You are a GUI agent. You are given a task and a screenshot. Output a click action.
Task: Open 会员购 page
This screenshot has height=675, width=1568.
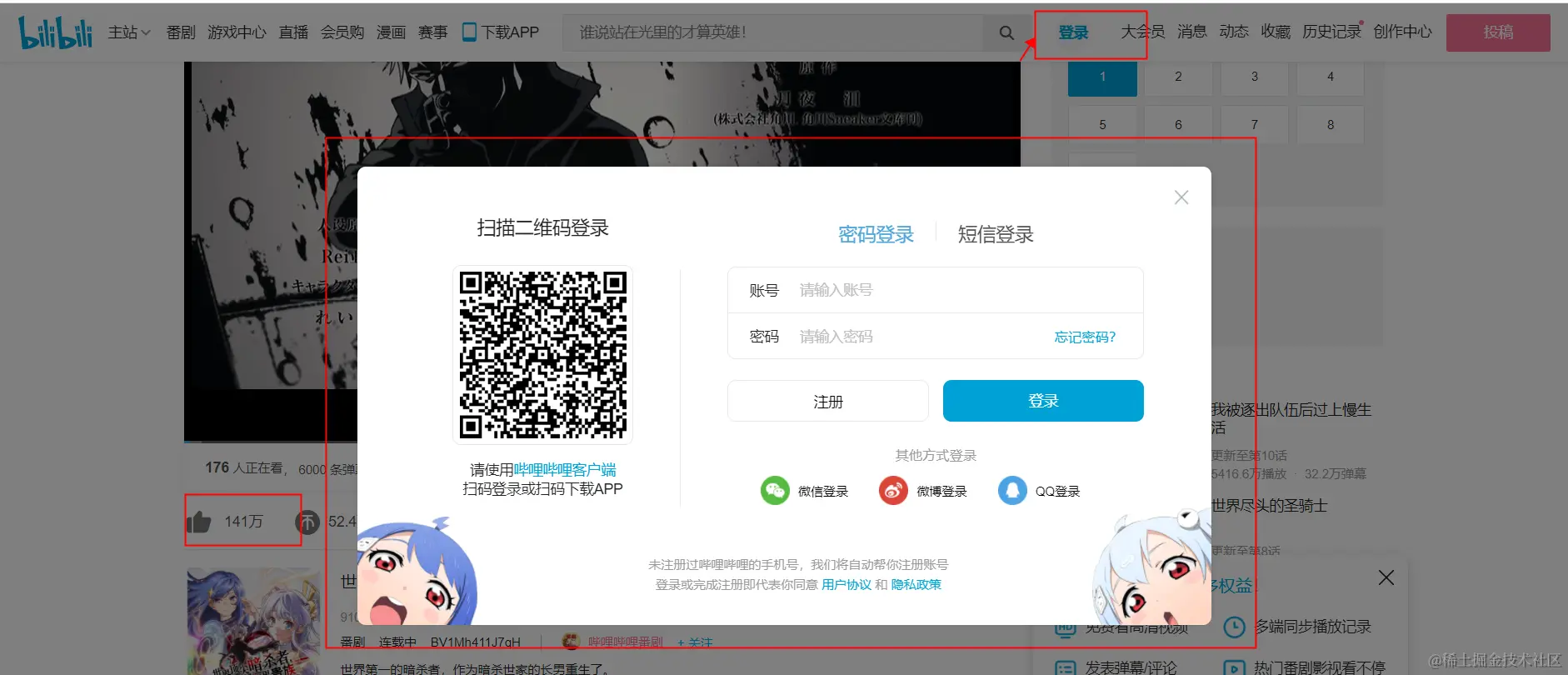coord(342,32)
